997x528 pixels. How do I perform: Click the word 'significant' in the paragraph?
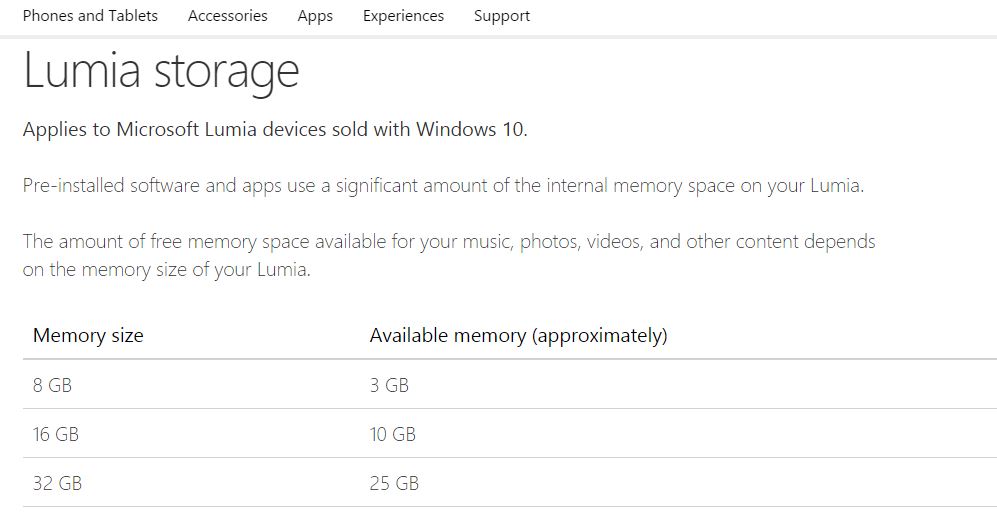[376, 186]
